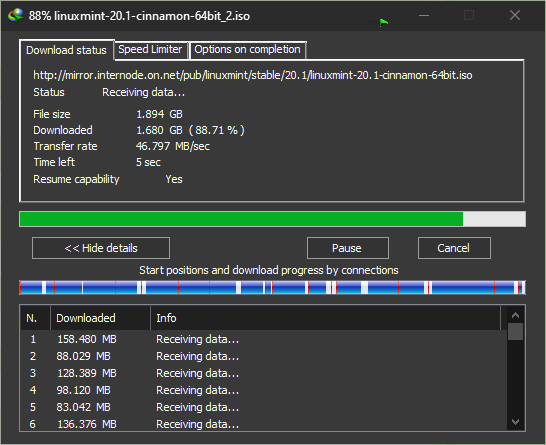Cancel the download
The width and height of the screenshot is (546, 445).
[x=454, y=248]
